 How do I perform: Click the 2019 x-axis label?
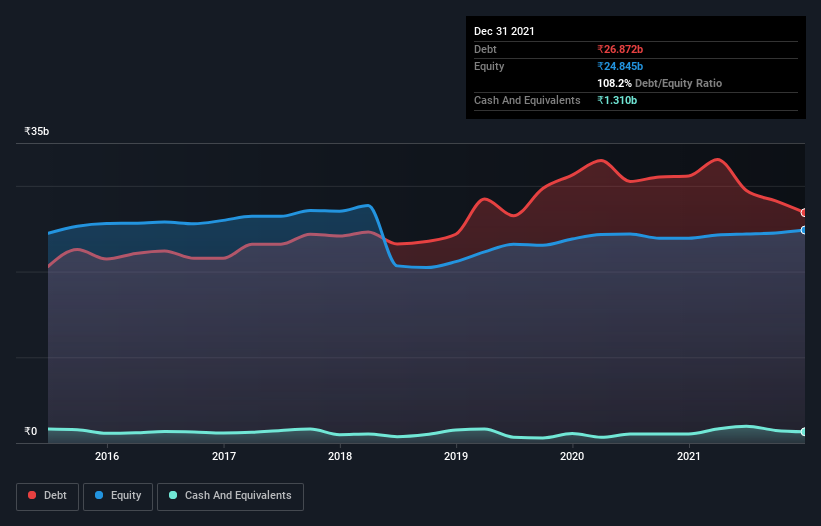(x=456, y=456)
